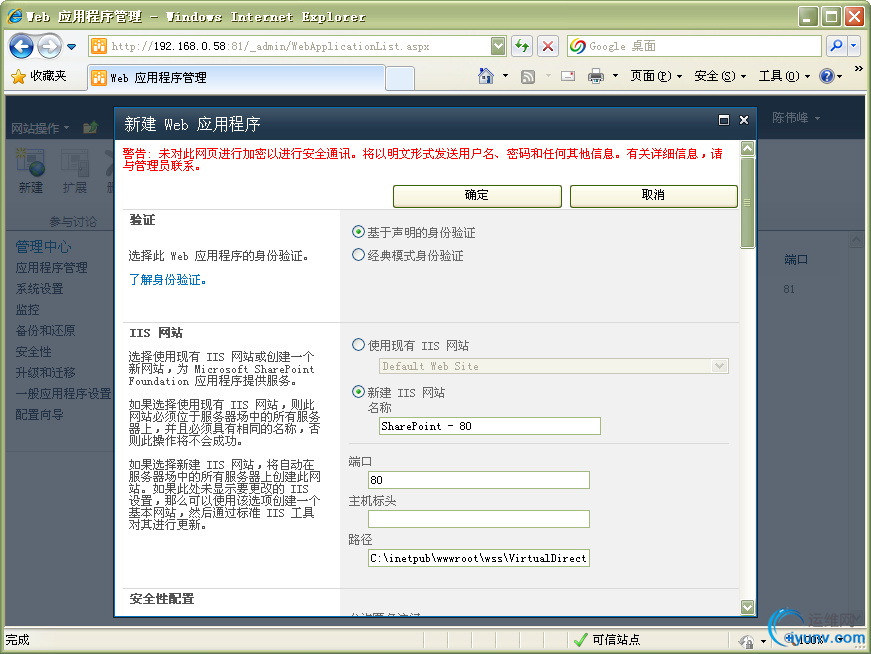Viewport: 871px width, 654px height.
Task: Expand the address bar URL dropdown
Action: click(x=498, y=46)
